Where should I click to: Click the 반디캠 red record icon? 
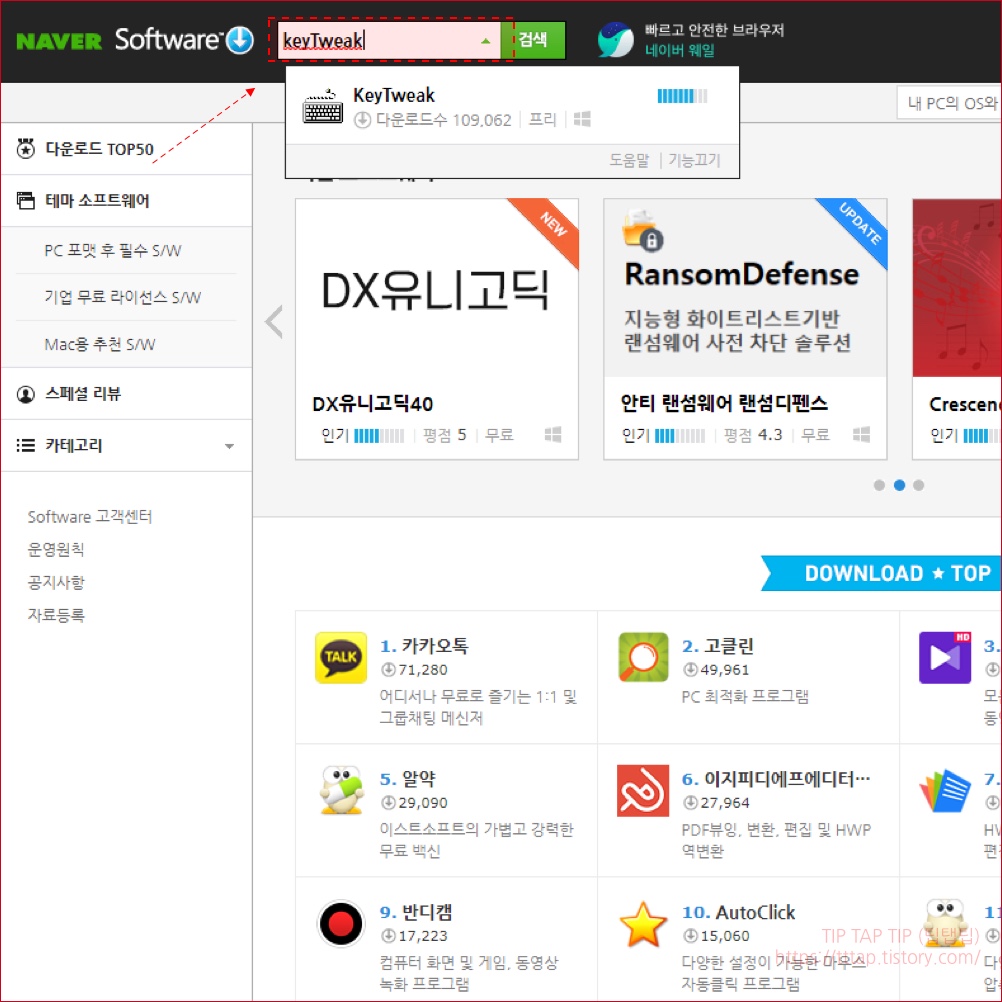[x=341, y=924]
